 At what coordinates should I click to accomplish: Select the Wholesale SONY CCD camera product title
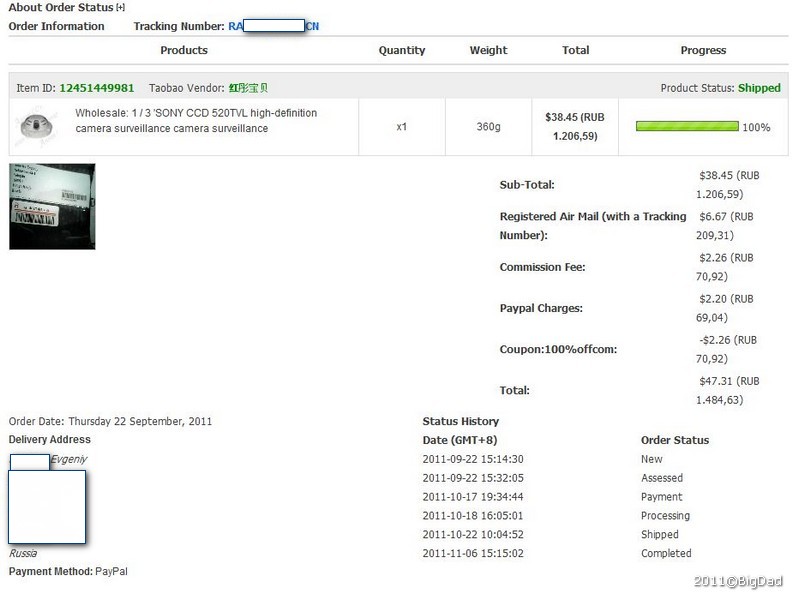196,120
